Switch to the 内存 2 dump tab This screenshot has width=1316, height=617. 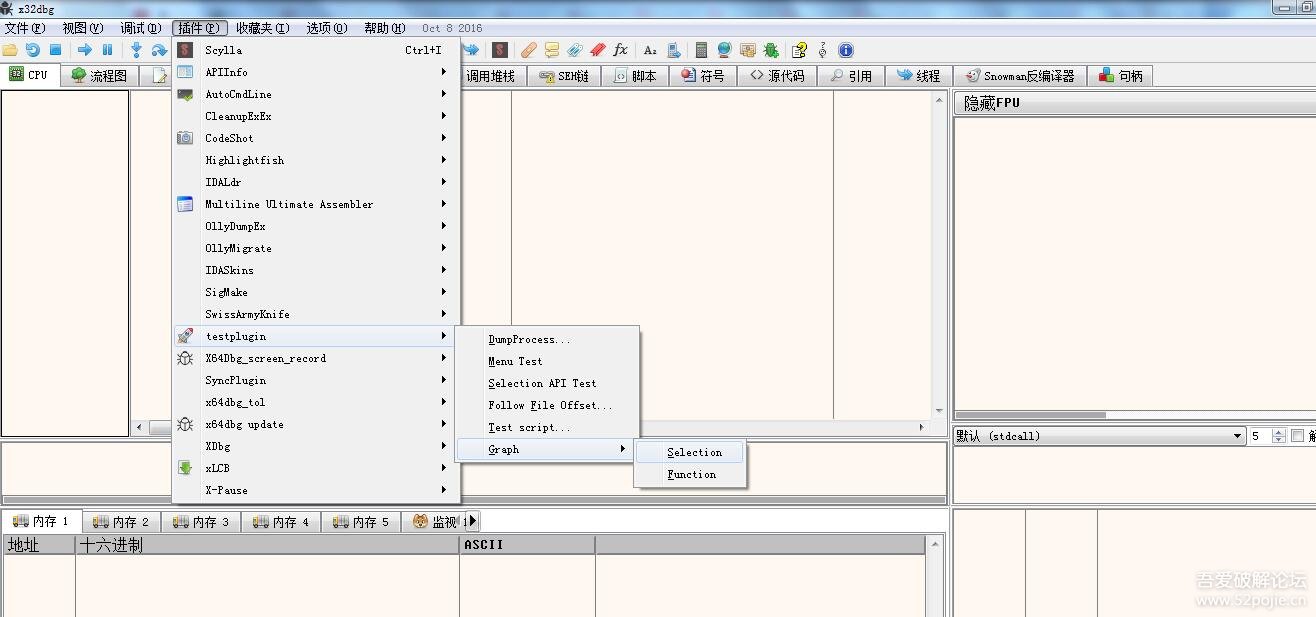[122, 522]
